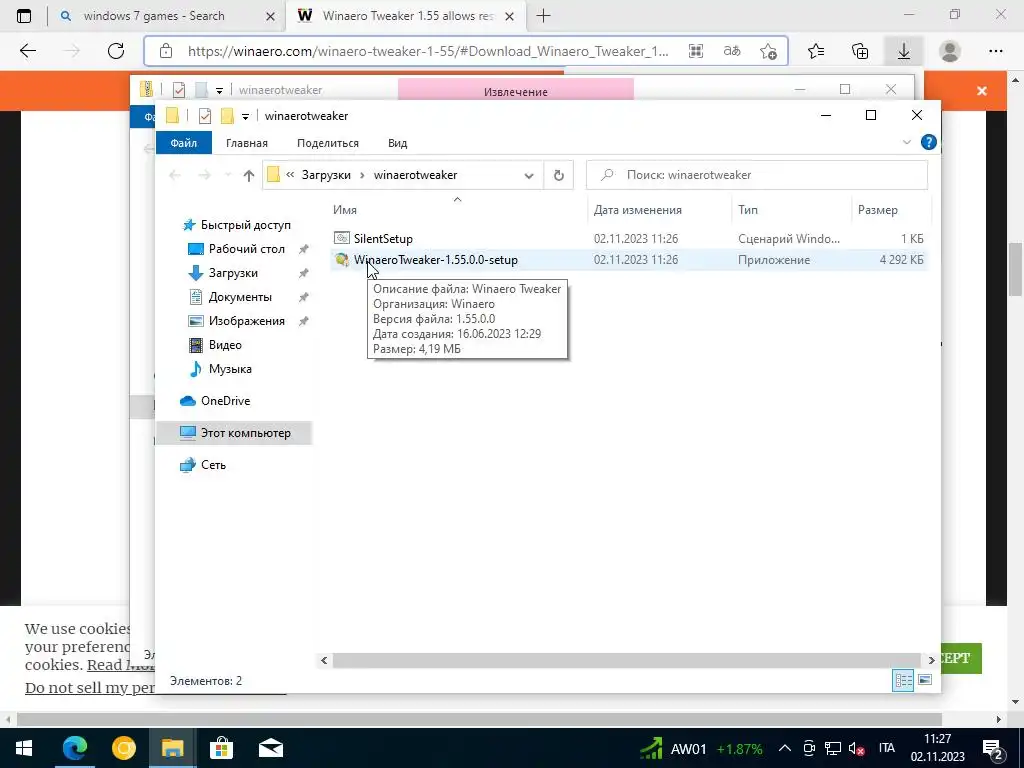This screenshot has height=768, width=1024.
Task: Open Edge Collections icon
Action: click(x=860, y=51)
